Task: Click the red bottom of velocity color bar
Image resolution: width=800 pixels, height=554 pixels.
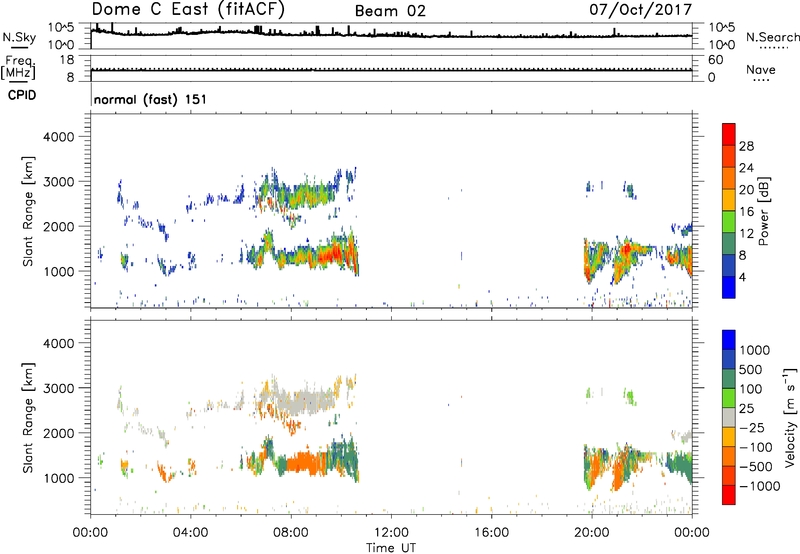Action: coord(729,495)
